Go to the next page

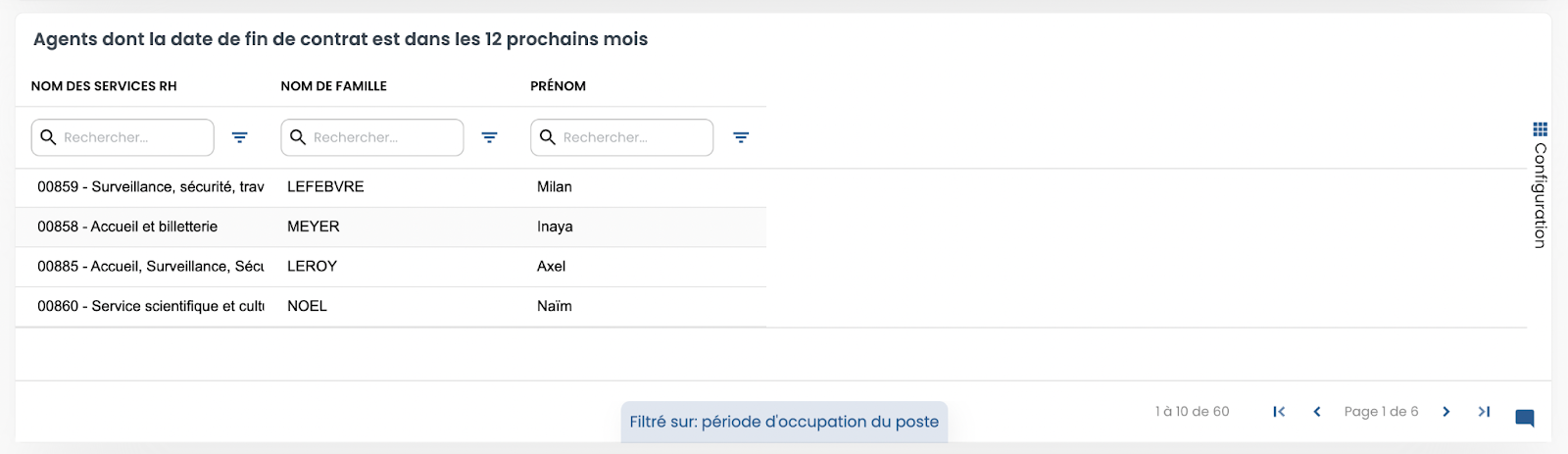(x=1445, y=412)
